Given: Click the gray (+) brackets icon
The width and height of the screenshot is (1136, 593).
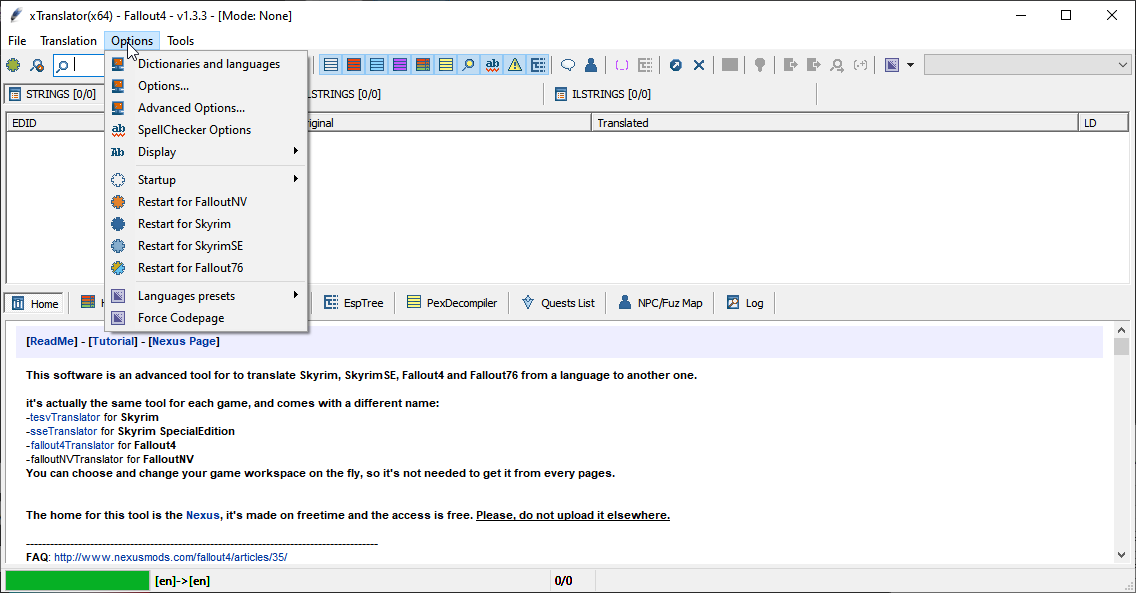Looking at the screenshot, I should click(x=860, y=65).
